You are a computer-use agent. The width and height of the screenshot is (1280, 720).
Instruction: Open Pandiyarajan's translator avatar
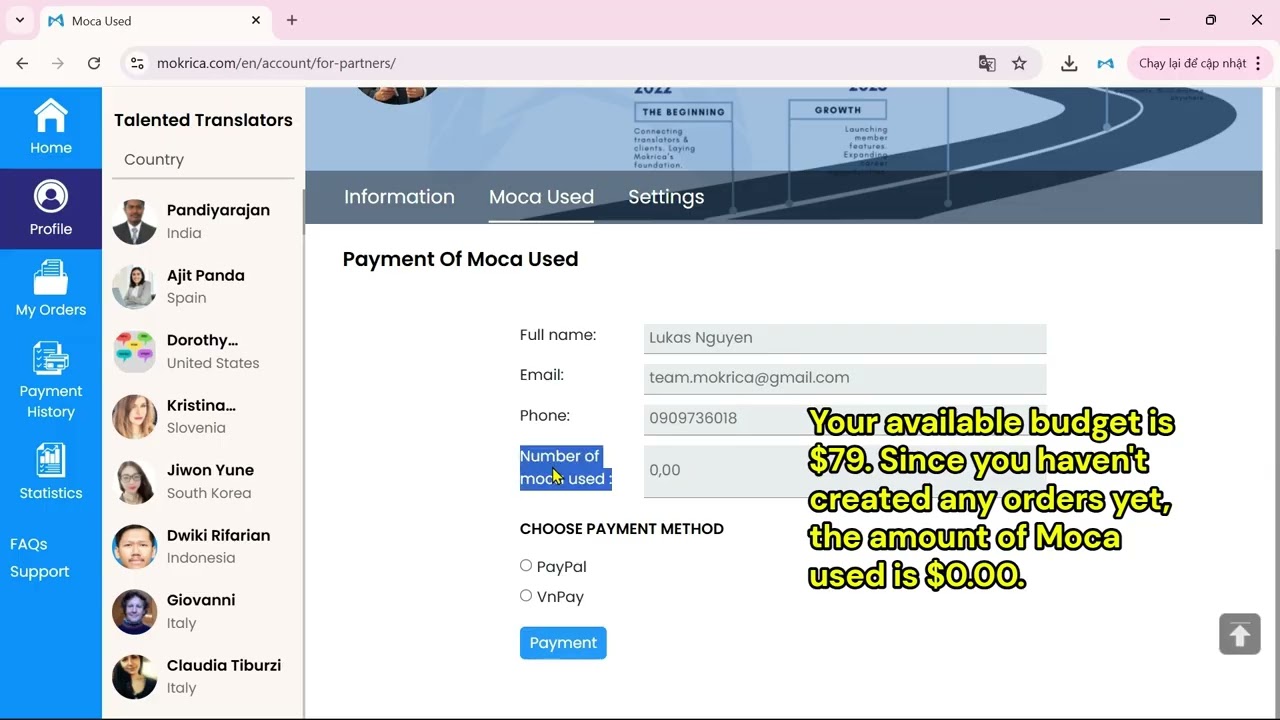[x=134, y=222]
